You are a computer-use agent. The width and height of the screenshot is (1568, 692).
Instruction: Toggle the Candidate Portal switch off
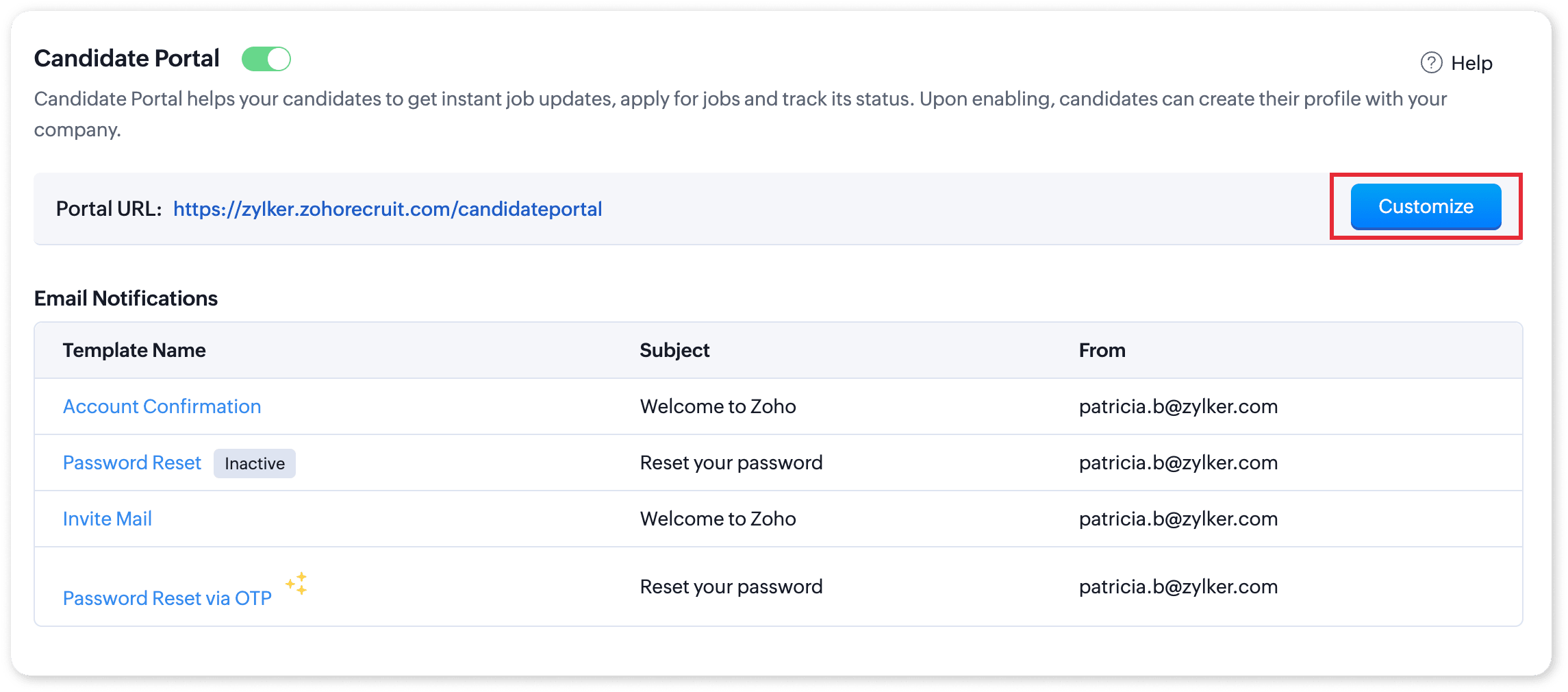[x=266, y=60]
